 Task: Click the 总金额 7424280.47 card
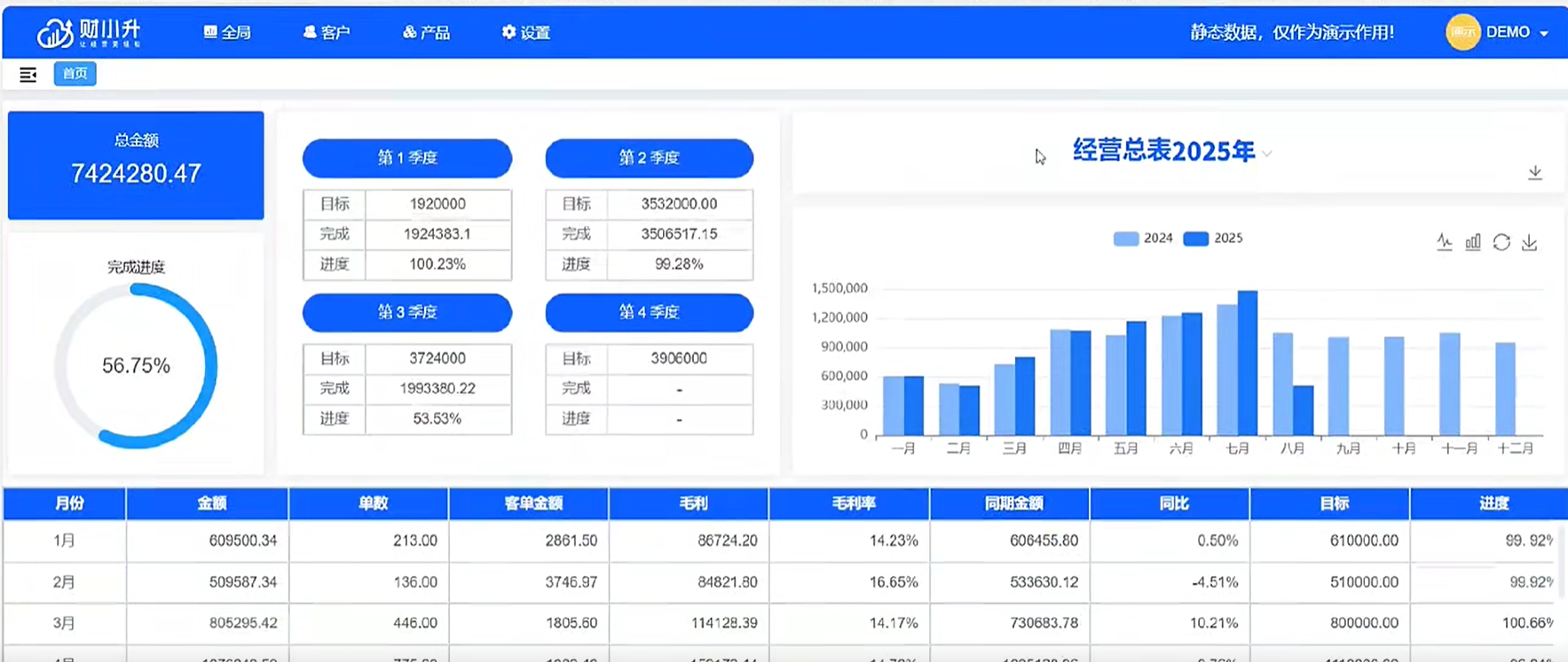(136, 165)
